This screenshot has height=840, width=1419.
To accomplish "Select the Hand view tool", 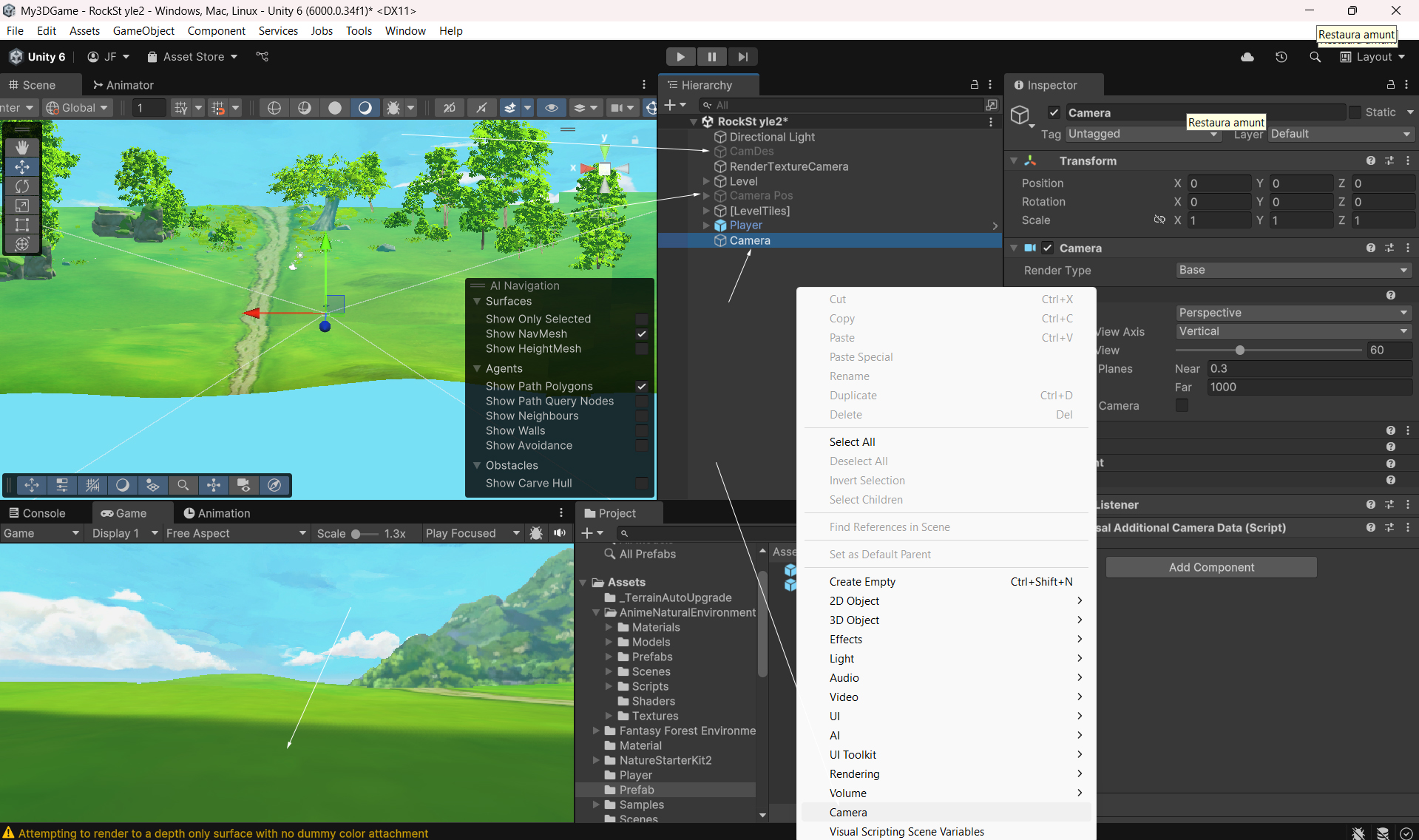I will tap(22, 148).
